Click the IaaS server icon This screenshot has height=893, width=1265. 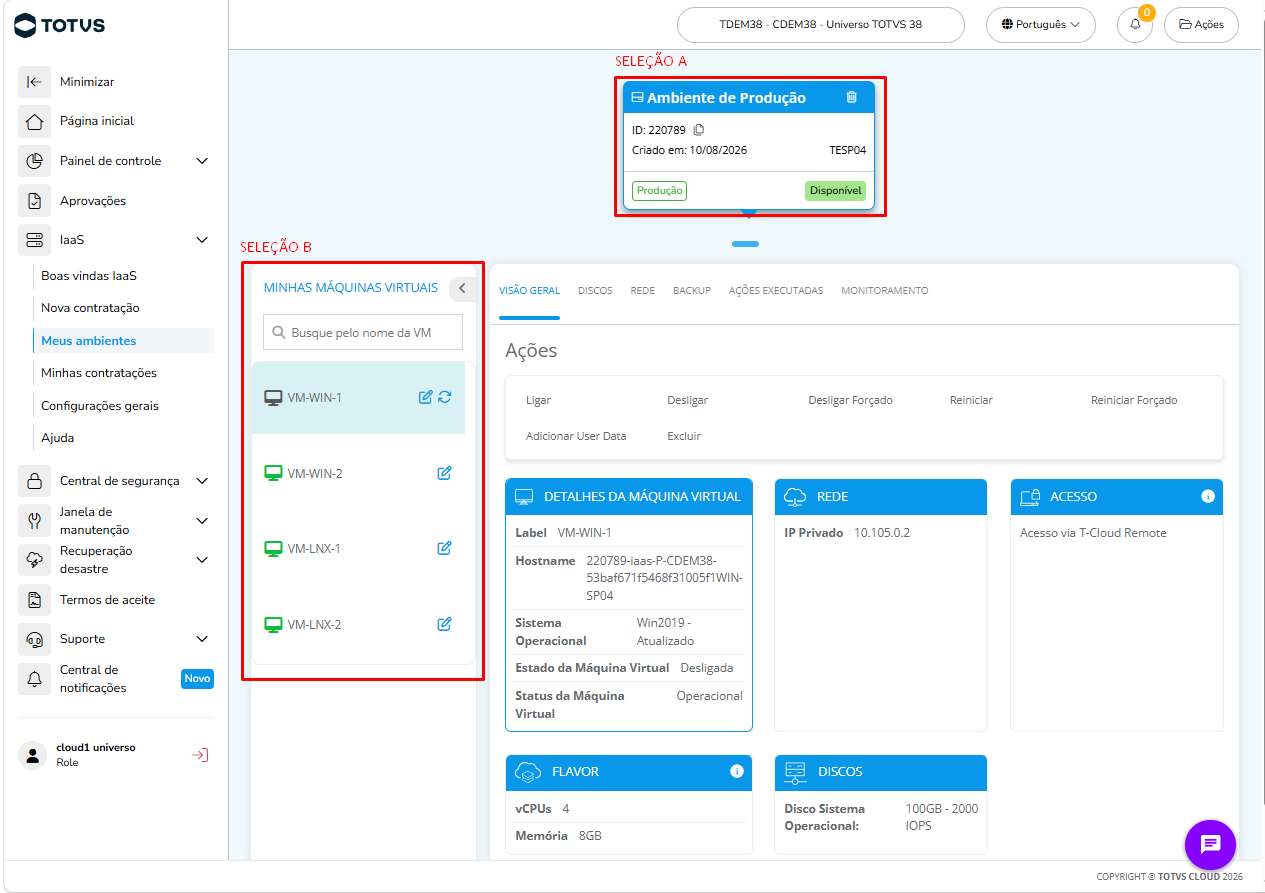[34, 240]
